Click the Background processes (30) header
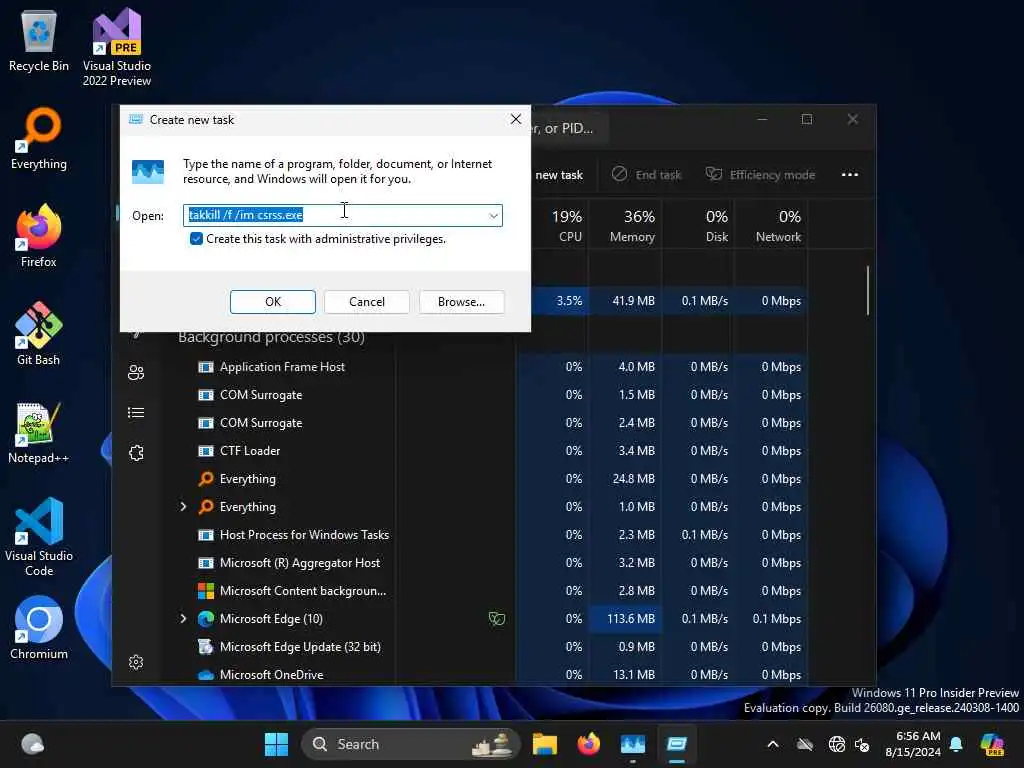 click(x=271, y=337)
